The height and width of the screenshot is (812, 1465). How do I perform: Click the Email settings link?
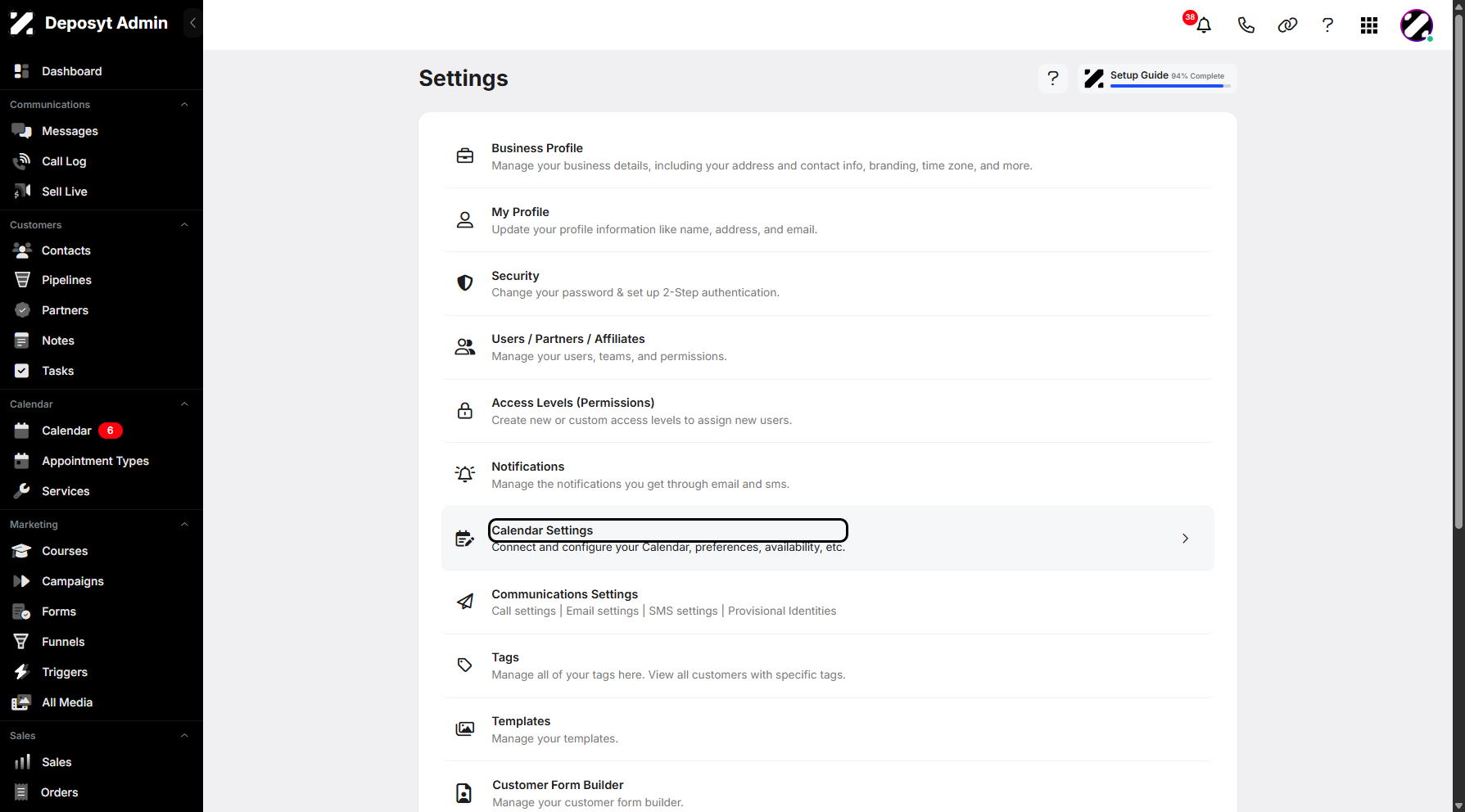pyautogui.click(x=602, y=611)
